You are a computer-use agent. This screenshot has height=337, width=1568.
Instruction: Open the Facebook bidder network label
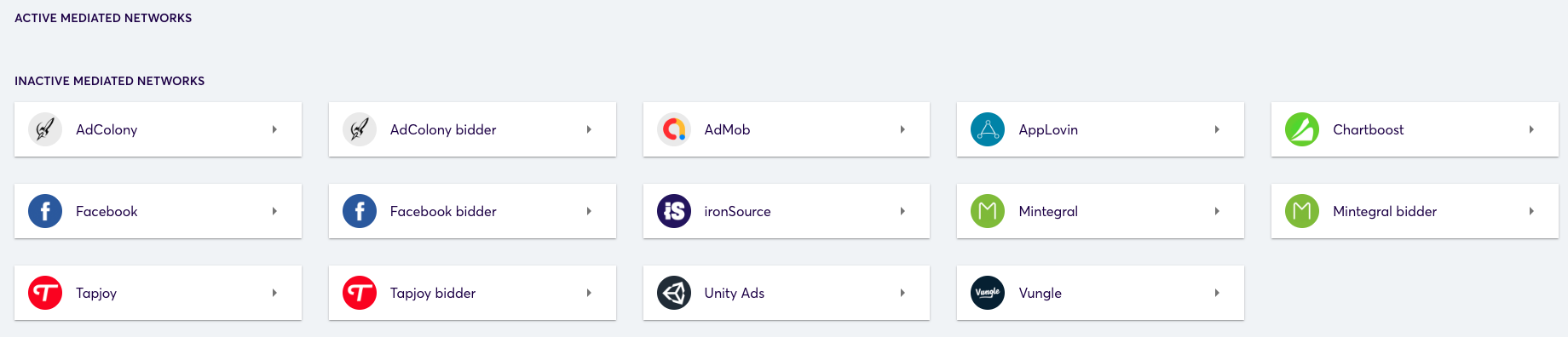[443, 211]
